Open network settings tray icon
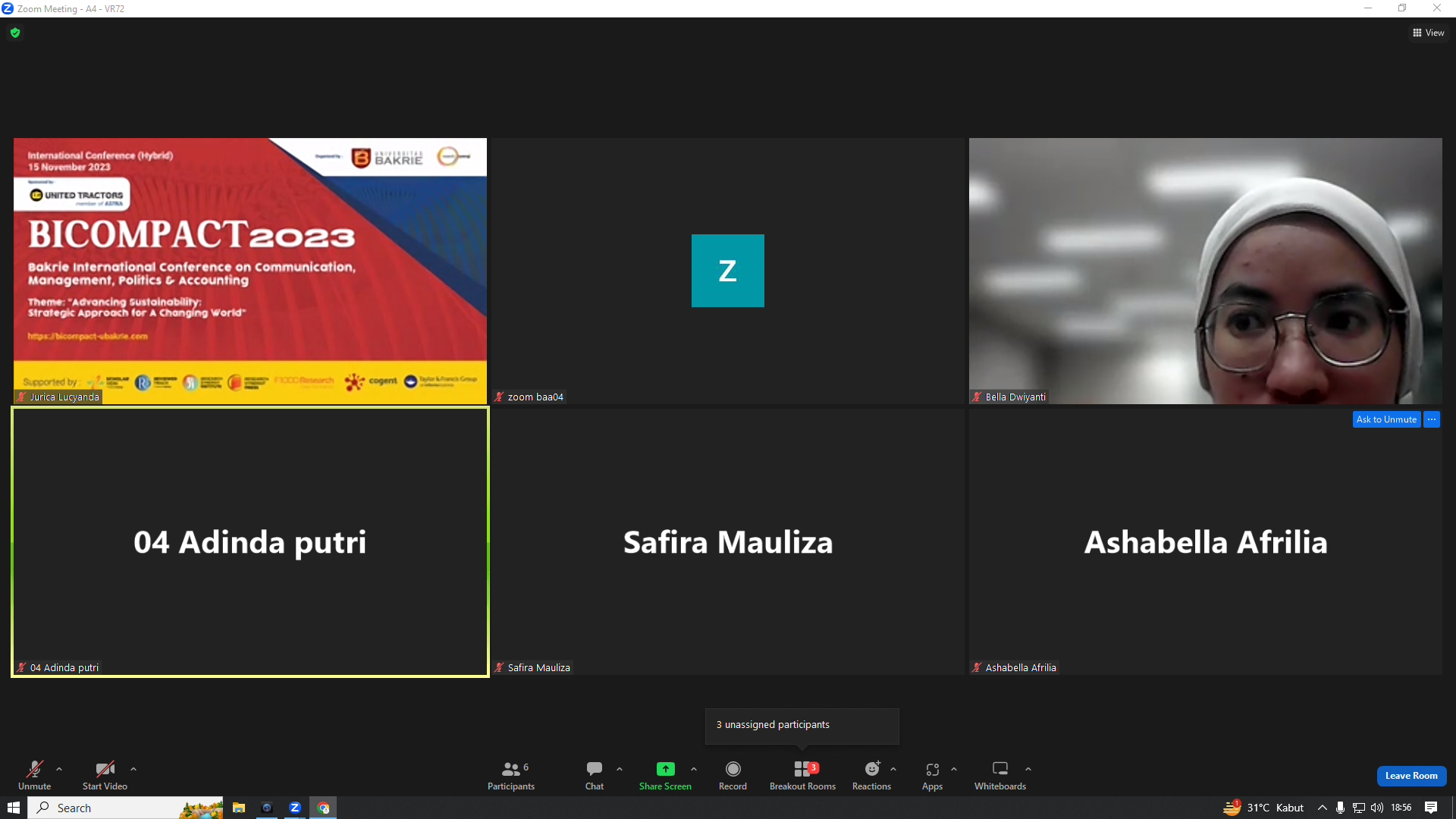The image size is (1456, 819). tap(1359, 808)
